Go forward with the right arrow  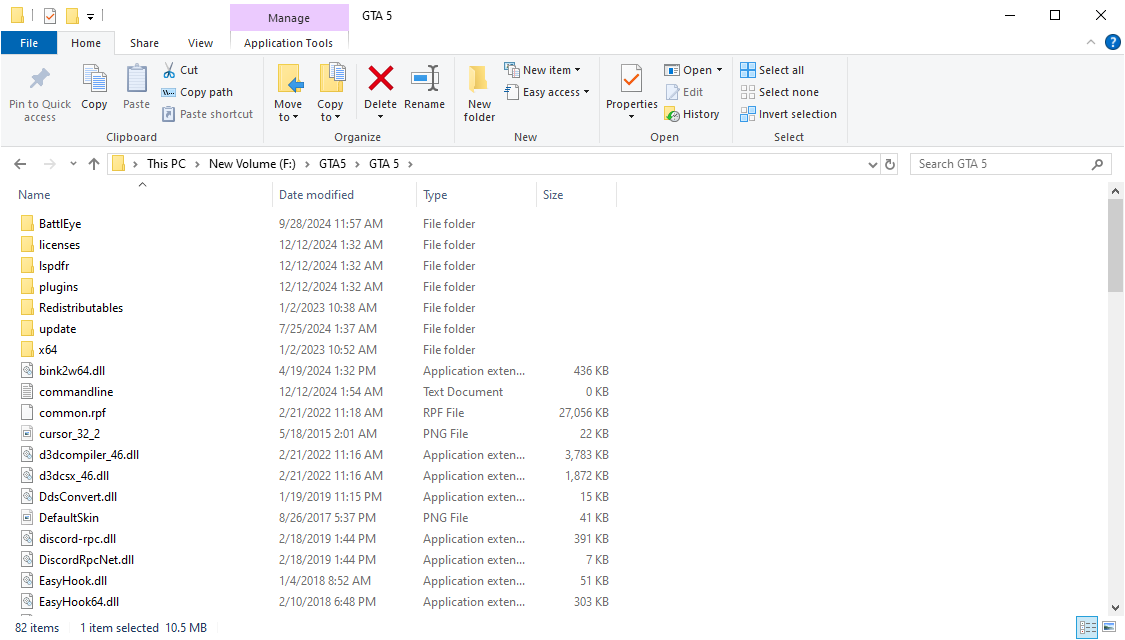pyautogui.click(x=50, y=164)
